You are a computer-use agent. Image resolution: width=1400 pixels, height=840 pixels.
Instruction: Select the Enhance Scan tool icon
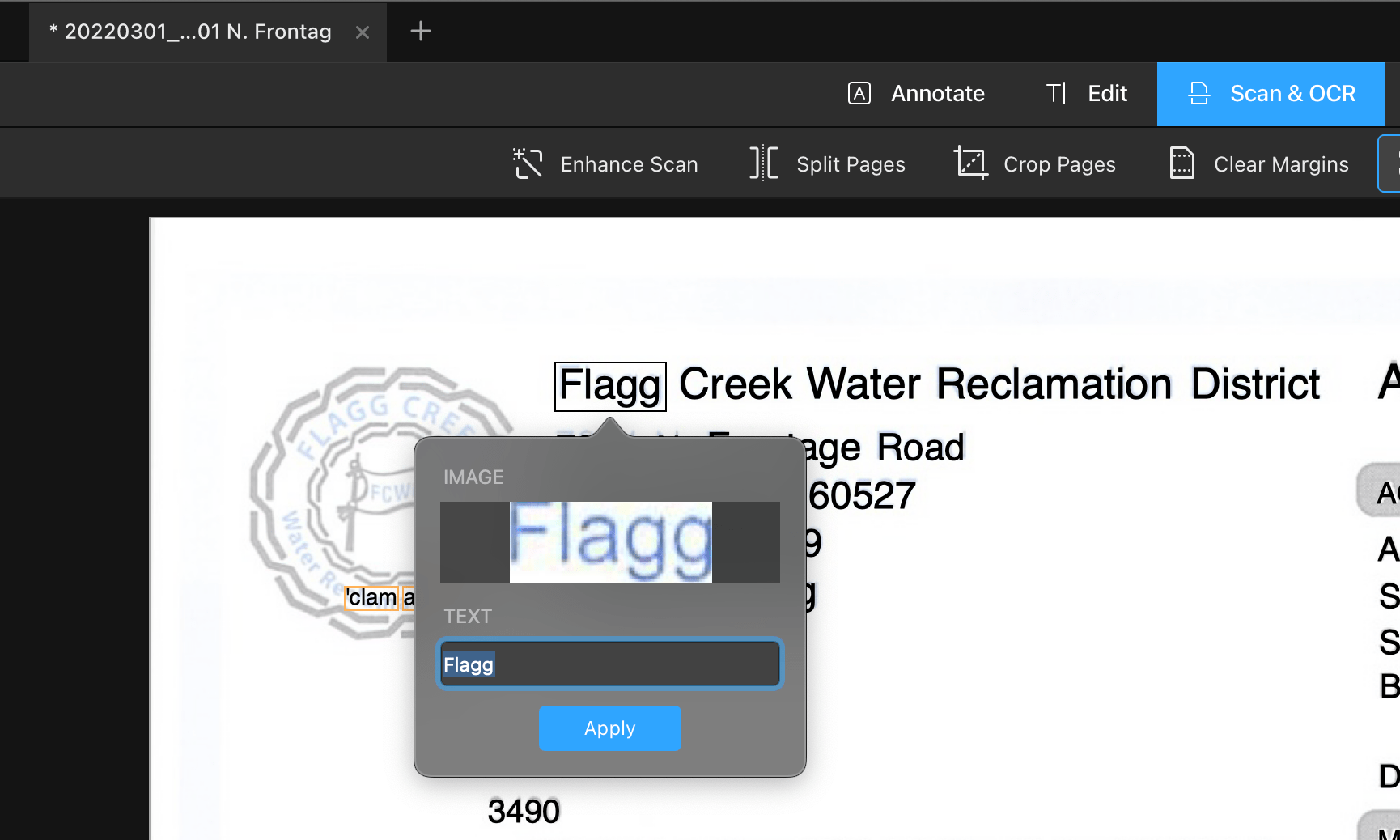pyautogui.click(x=528, y=163)
